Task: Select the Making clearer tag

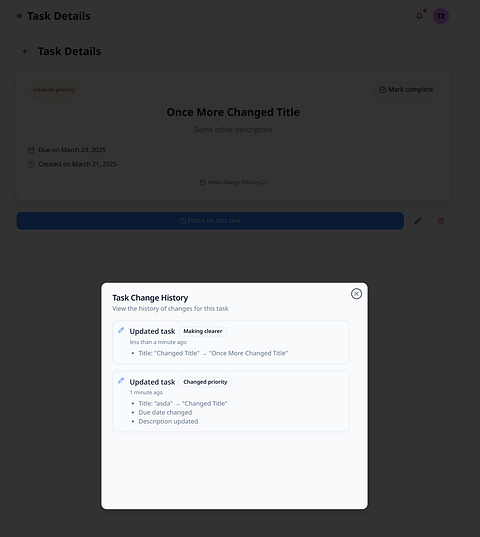Action: tap(203, 331)
